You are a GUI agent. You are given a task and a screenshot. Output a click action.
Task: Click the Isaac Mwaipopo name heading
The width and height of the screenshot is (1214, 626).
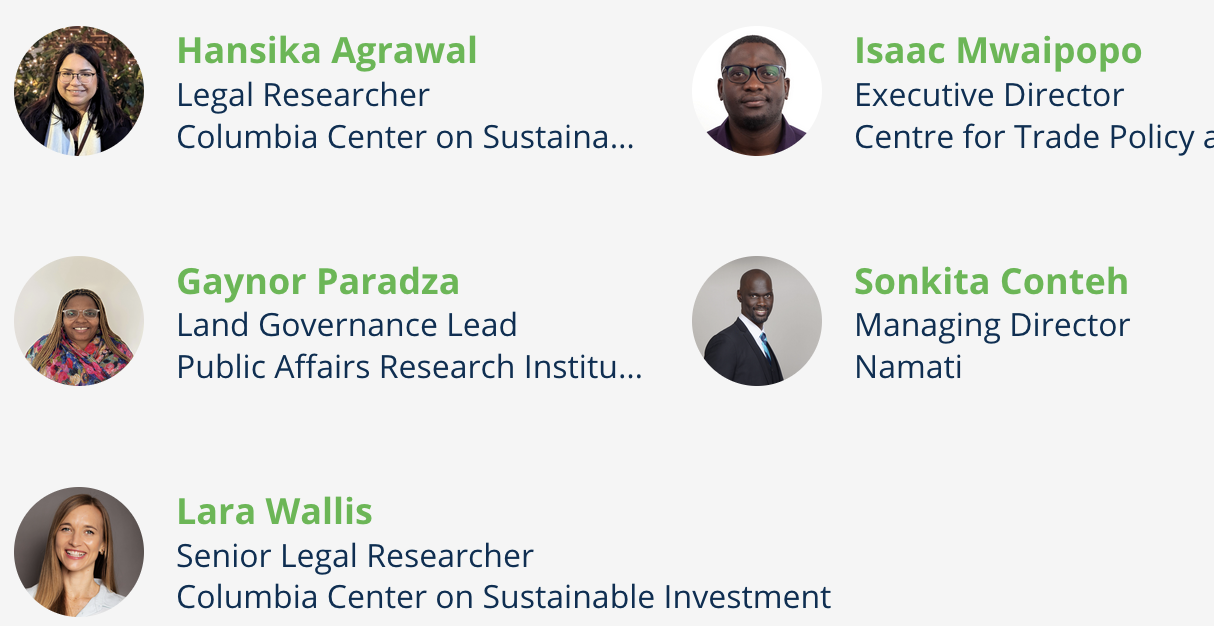tap(998, 51)
